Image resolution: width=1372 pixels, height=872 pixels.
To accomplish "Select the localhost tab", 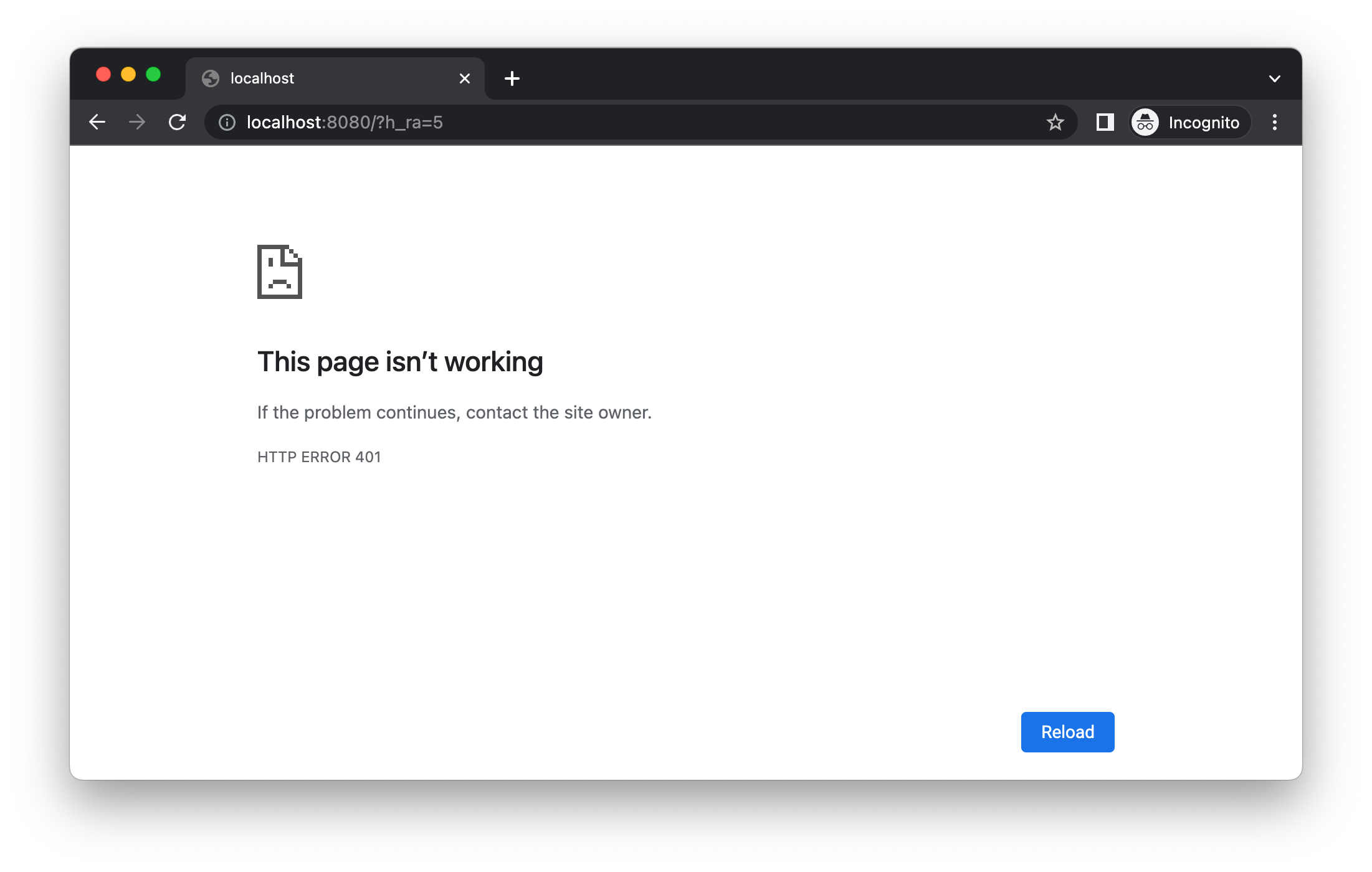I will tap(324, 78).
